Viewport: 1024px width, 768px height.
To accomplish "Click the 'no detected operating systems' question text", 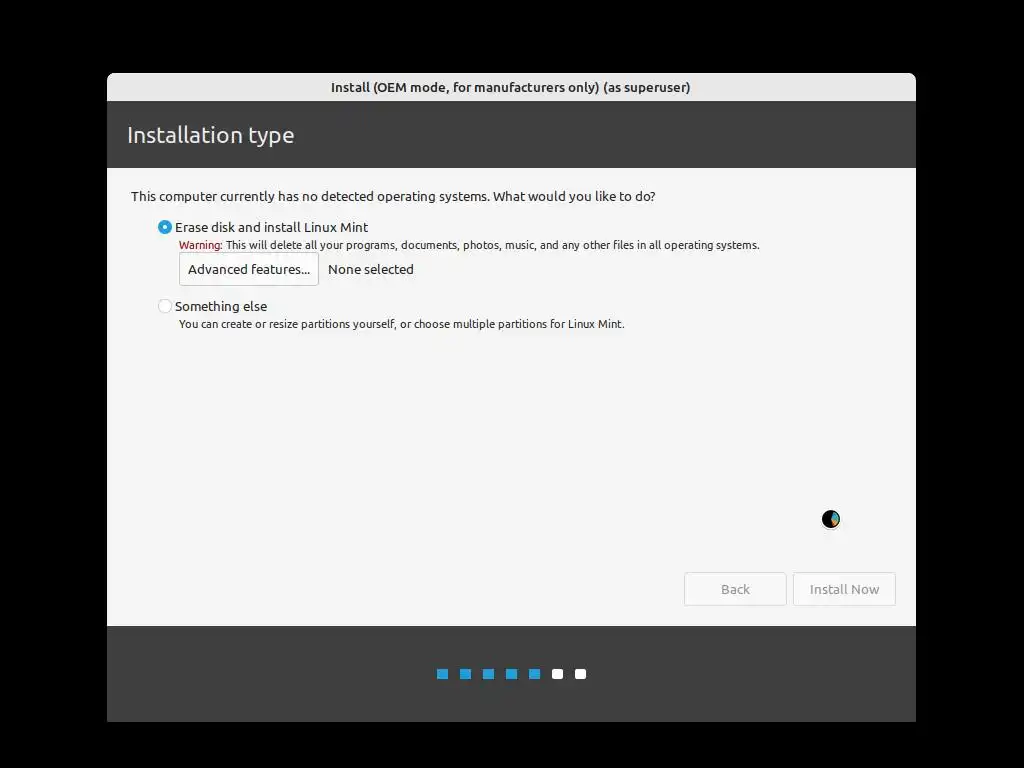I will 392,197.
